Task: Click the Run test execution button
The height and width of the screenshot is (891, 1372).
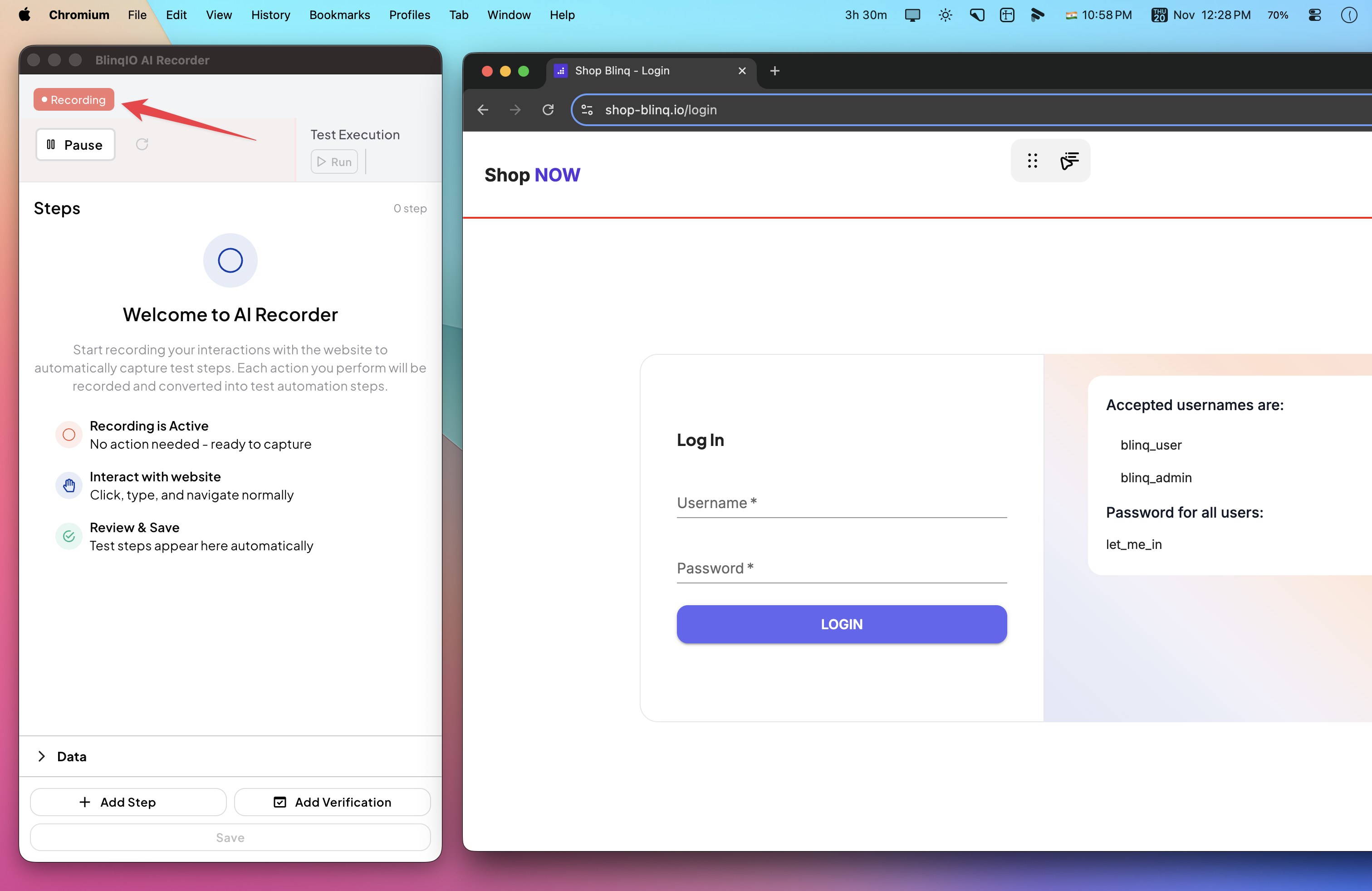Action: (x=334, y=162)
